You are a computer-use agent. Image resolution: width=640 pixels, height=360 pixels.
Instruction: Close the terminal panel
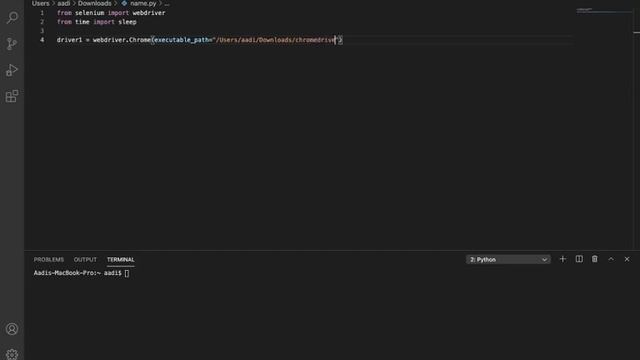coord(627,259)
